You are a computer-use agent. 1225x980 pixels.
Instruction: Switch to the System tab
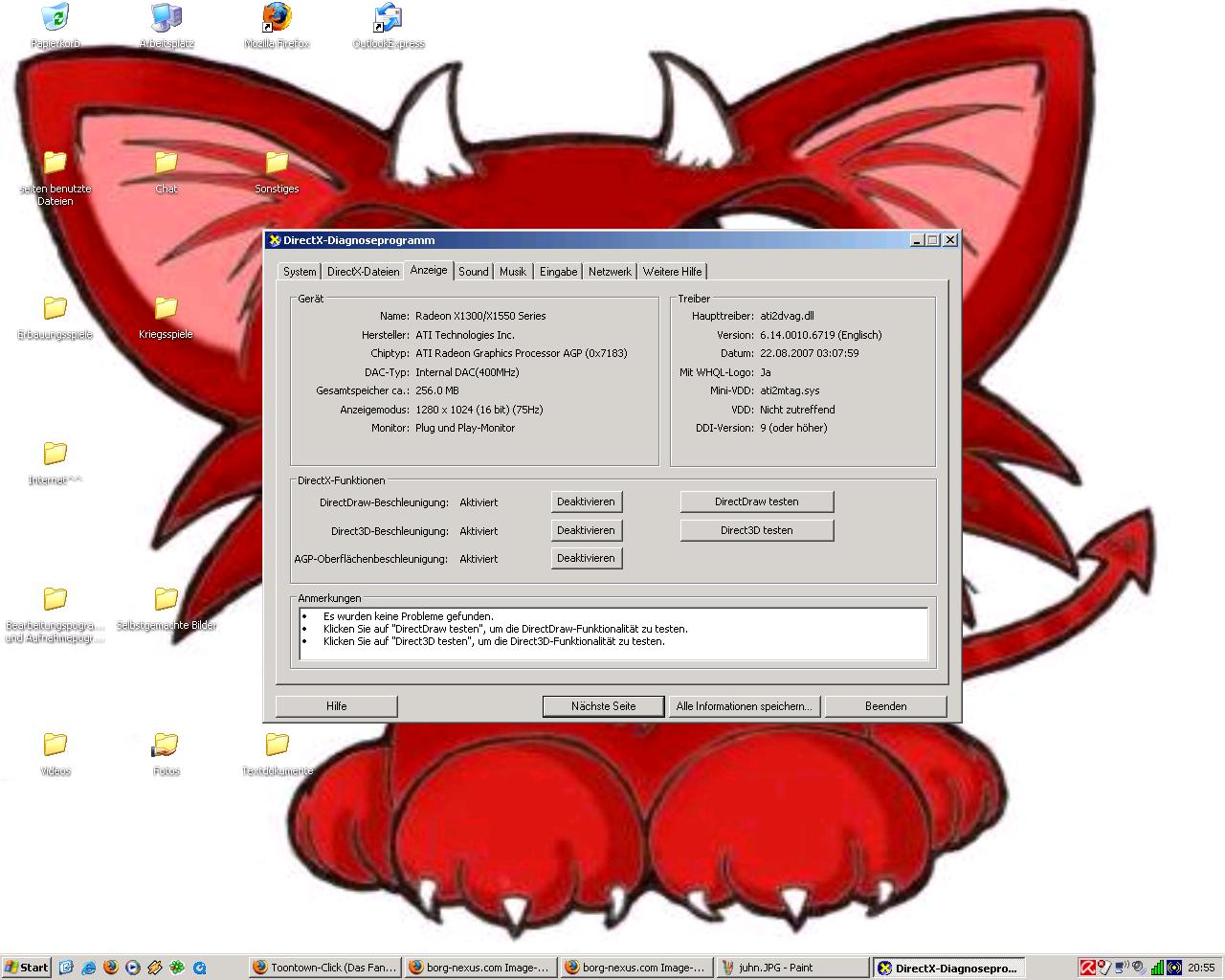pyautogui.click(x=300, y=272)
